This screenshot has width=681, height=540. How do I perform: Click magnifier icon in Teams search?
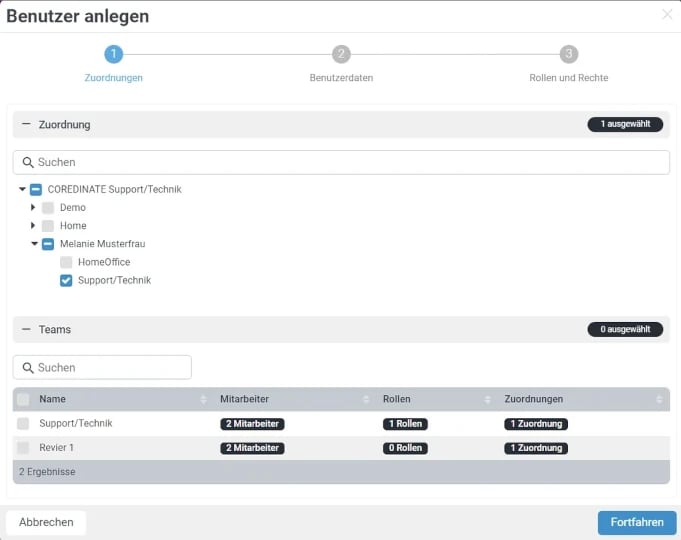coord(28,368)
